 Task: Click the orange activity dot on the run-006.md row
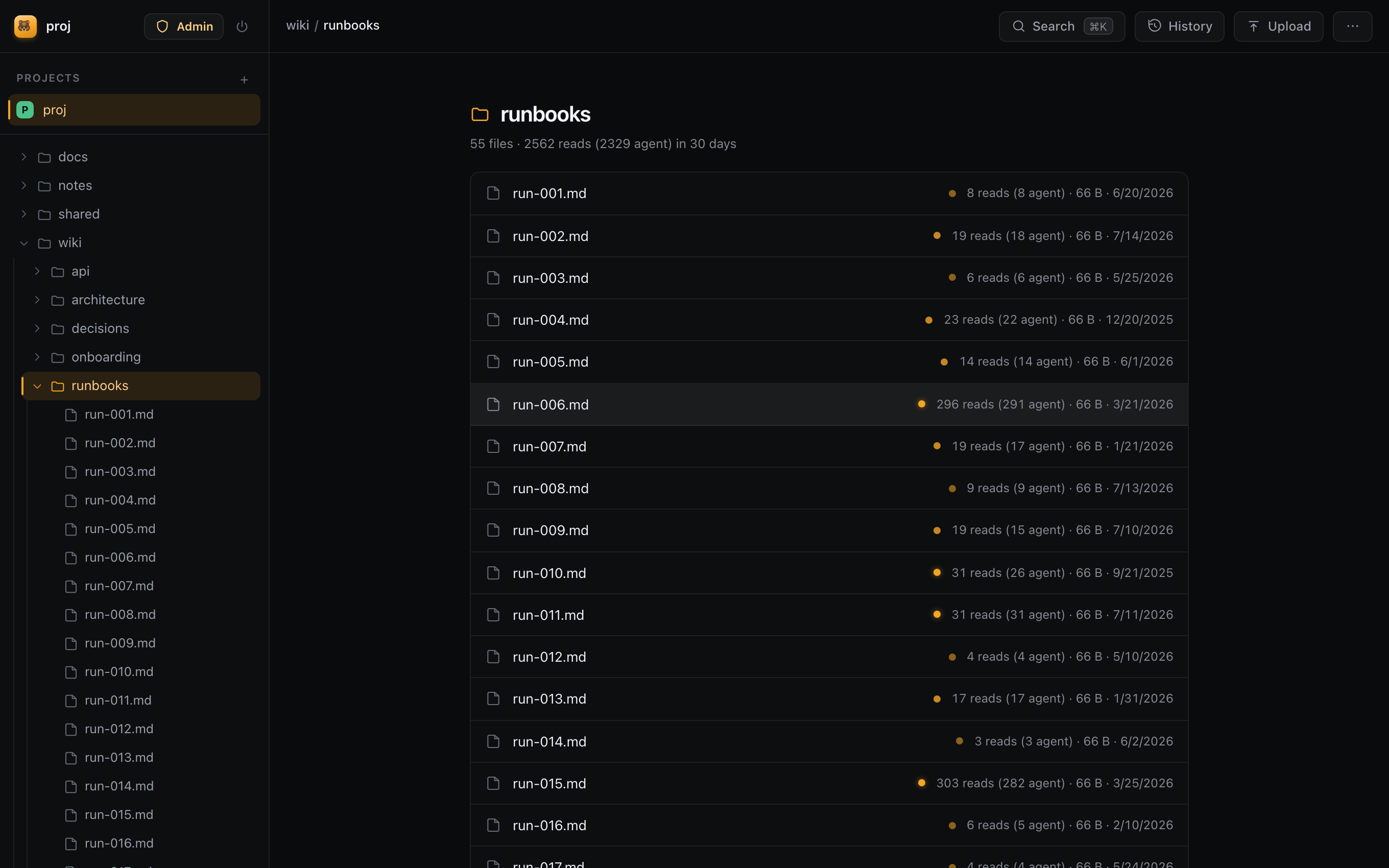921,404
